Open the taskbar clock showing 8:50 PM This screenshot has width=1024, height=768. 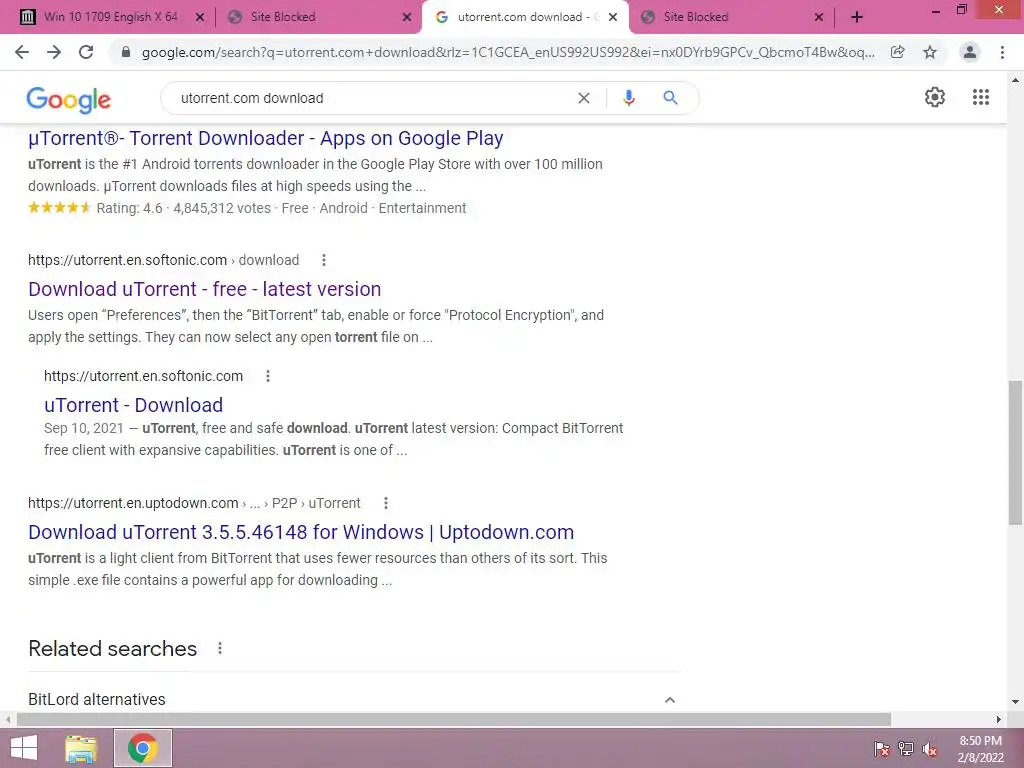point(980,749)
